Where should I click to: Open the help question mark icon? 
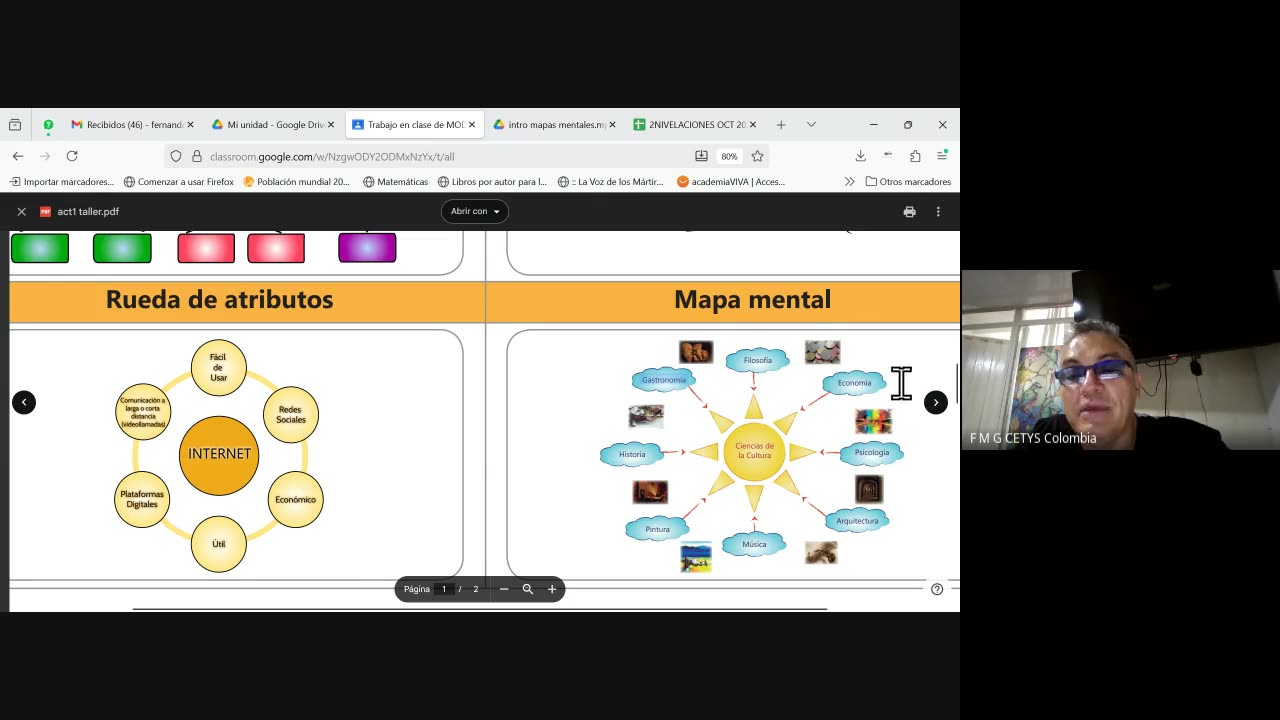pos(937,589)
